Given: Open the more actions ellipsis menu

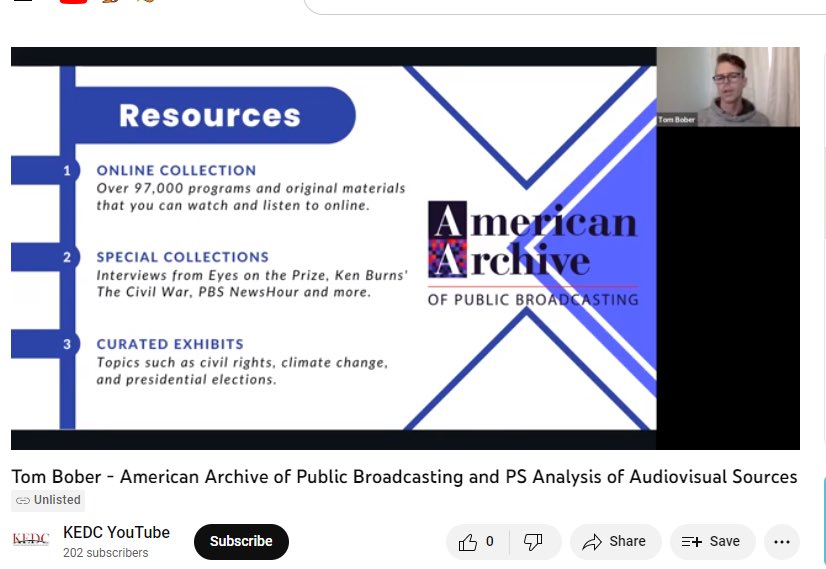Looking at the screenshot, I should [782, 542].
